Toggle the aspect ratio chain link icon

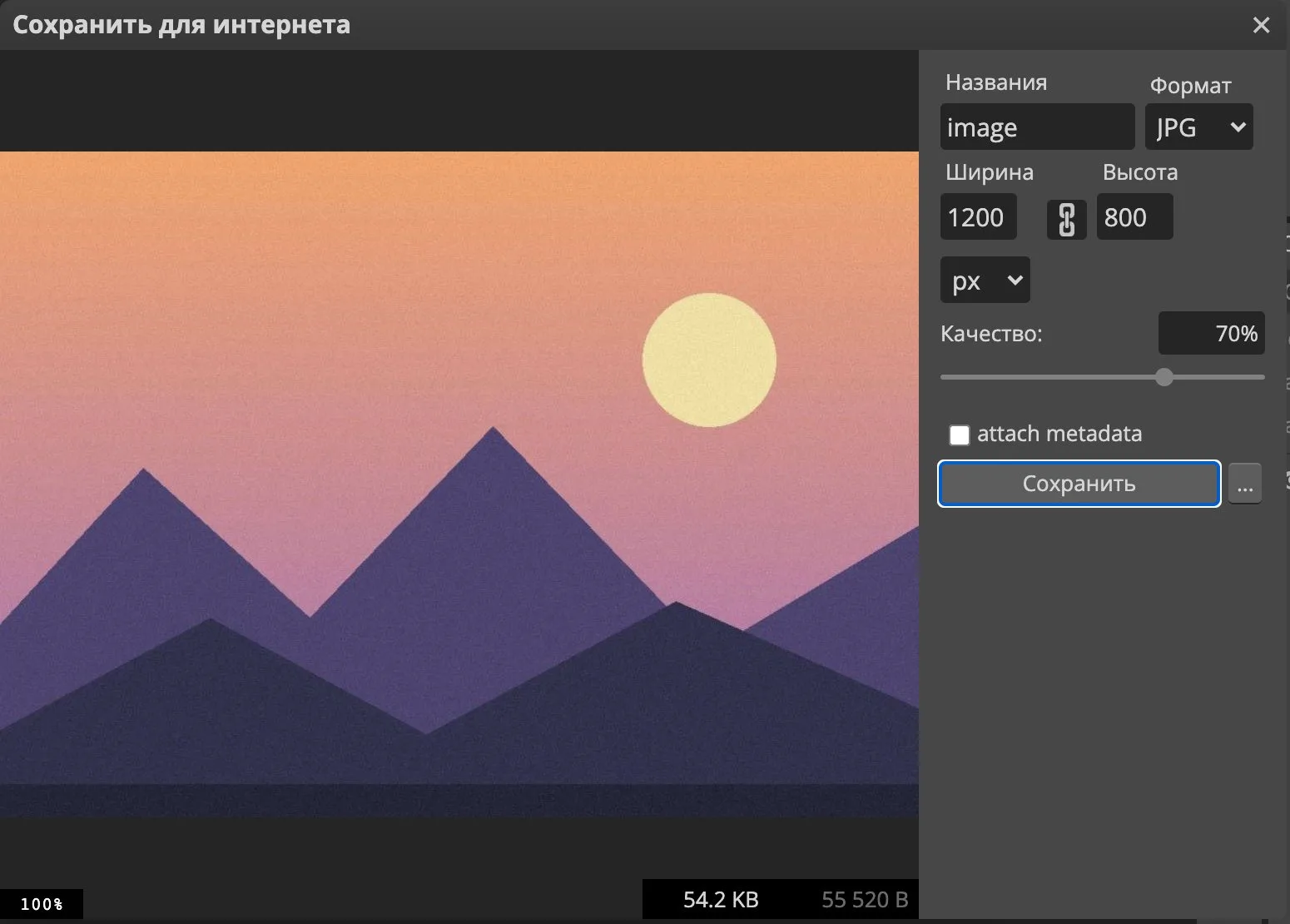tap(1066, 220)
